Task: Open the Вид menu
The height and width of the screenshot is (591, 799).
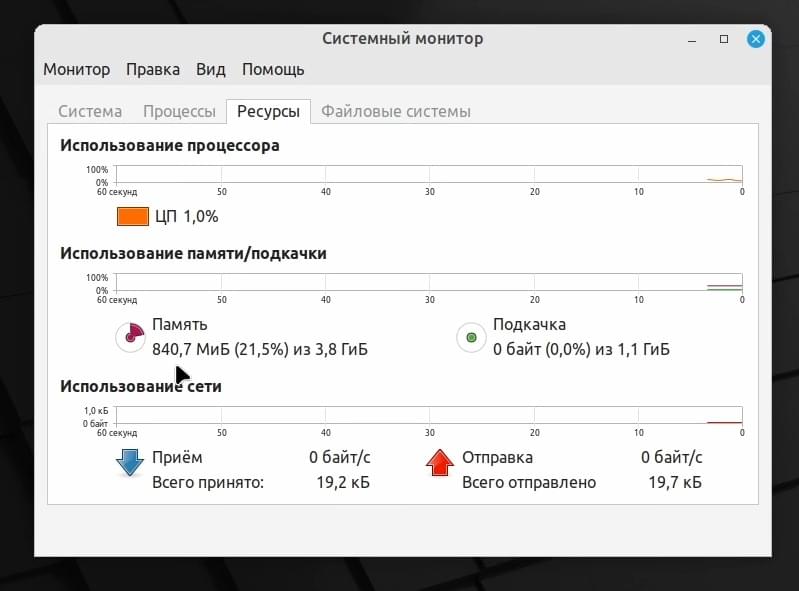Action: coord(210,69)
